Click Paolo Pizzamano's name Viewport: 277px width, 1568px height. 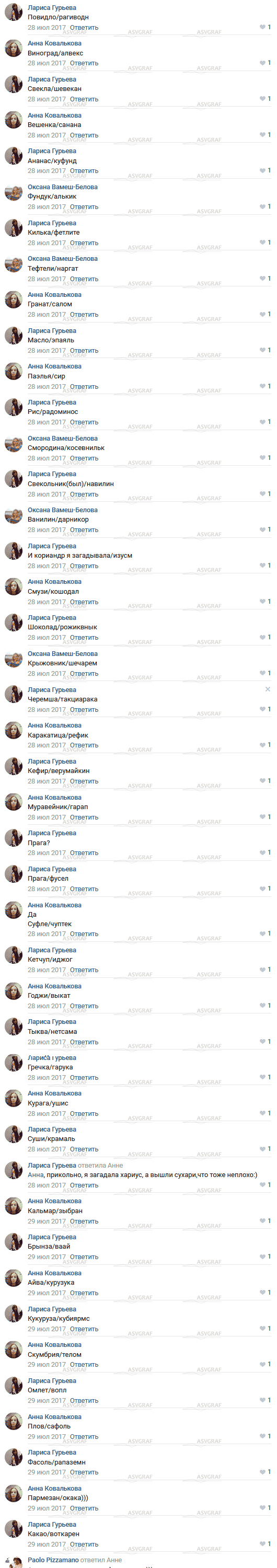pos(53,1561)
